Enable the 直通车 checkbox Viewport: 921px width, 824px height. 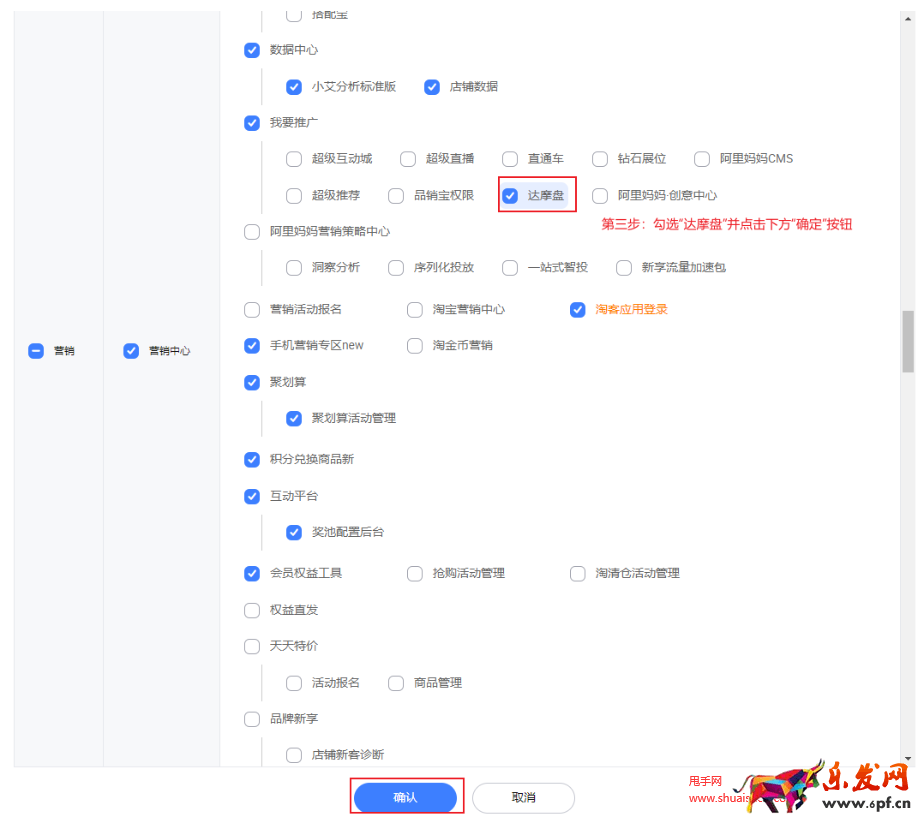coord(509,159)
